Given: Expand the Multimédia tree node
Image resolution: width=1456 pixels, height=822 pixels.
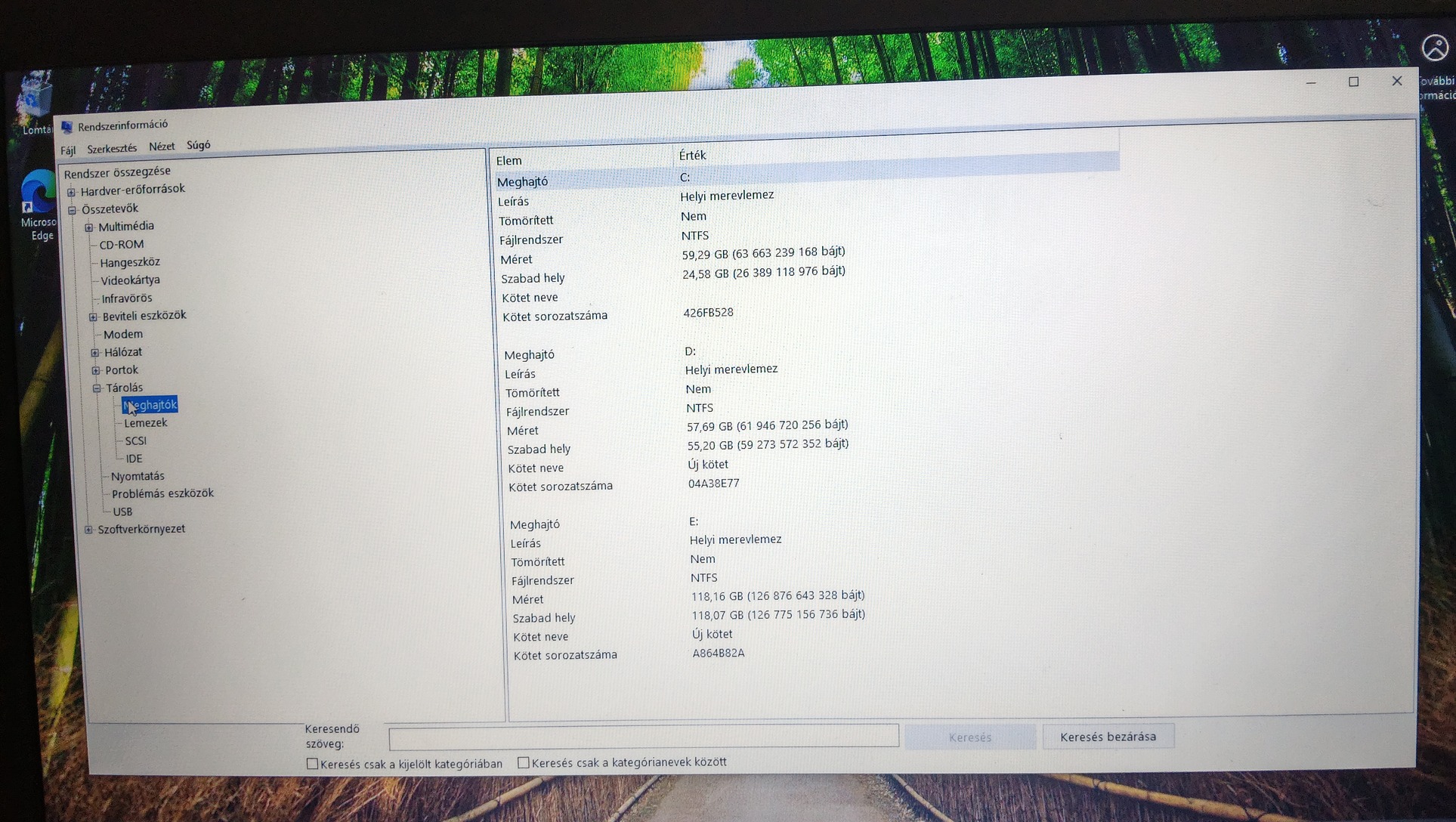Looking at the screenshot, I should (89, 227).
